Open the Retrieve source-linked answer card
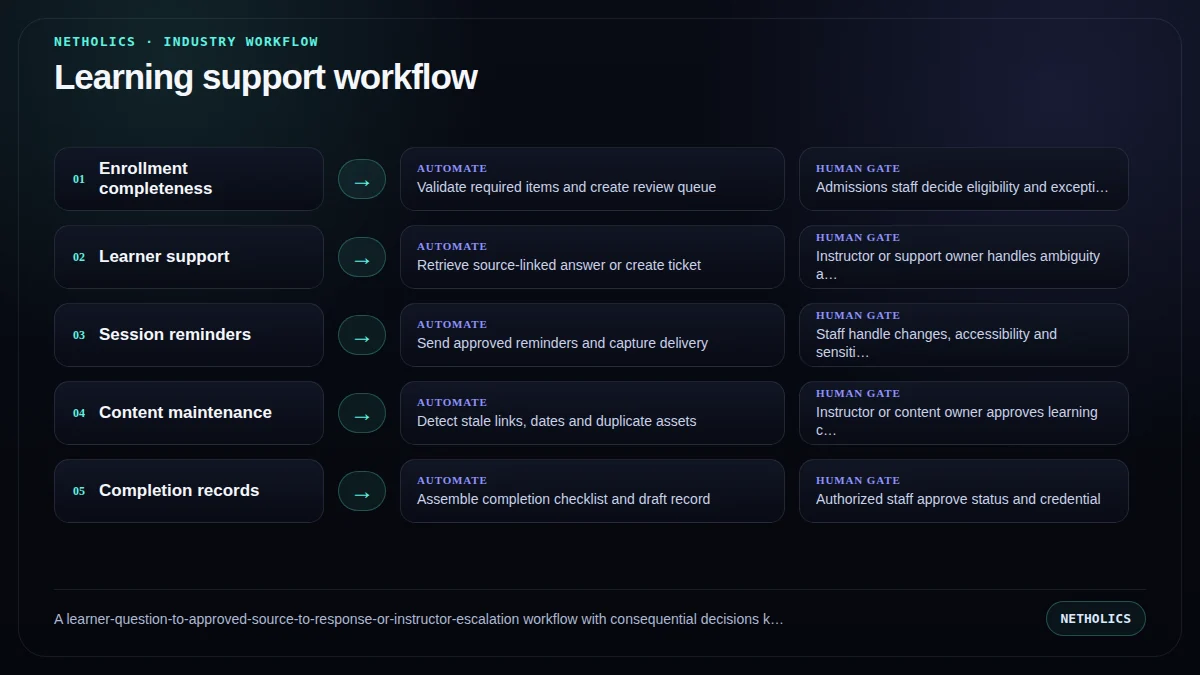 (x=592, y=257)
